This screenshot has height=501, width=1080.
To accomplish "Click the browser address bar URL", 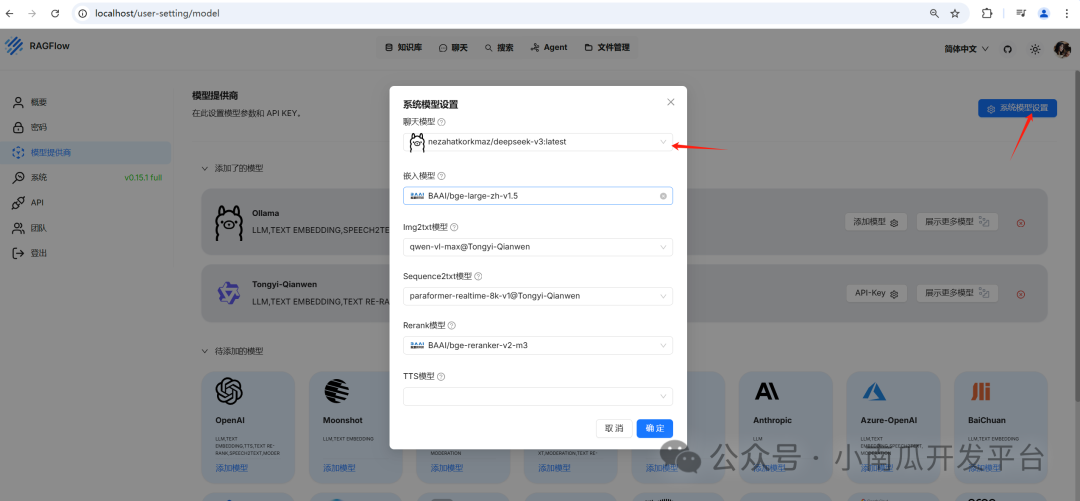I will coord(158,13).
